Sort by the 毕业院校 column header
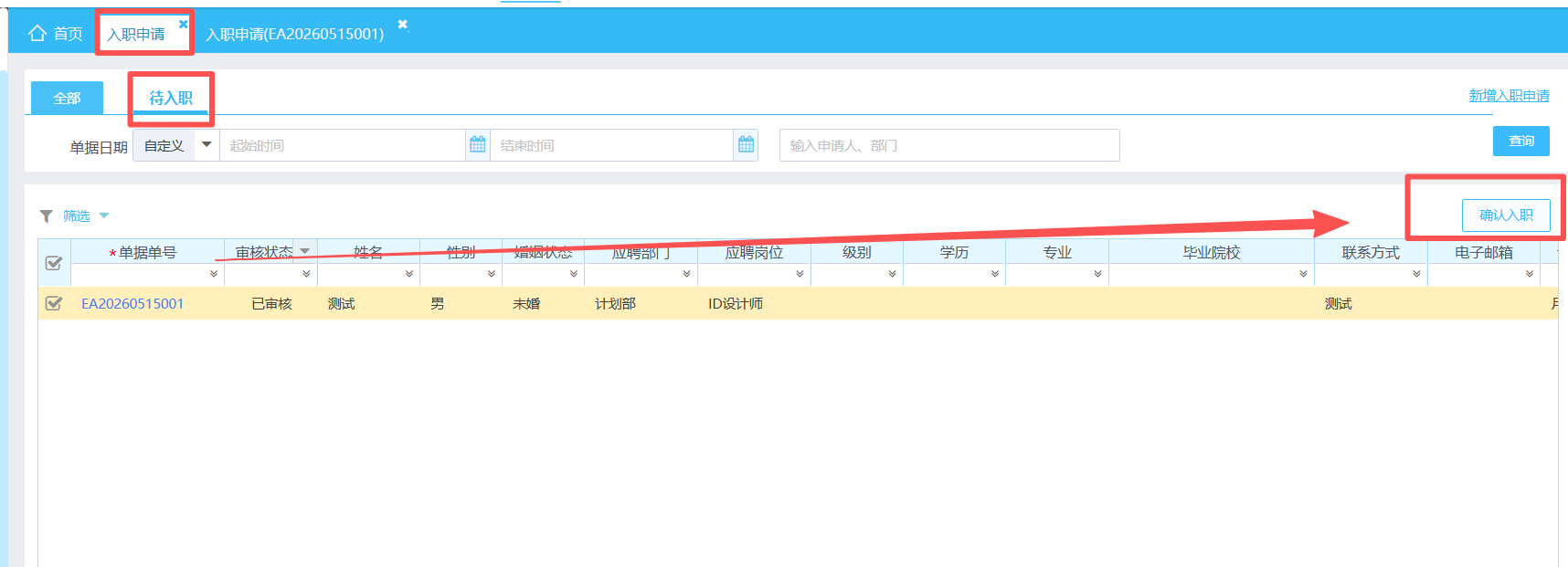This screenshot has height=567, width=1568. click(1212, 252)
